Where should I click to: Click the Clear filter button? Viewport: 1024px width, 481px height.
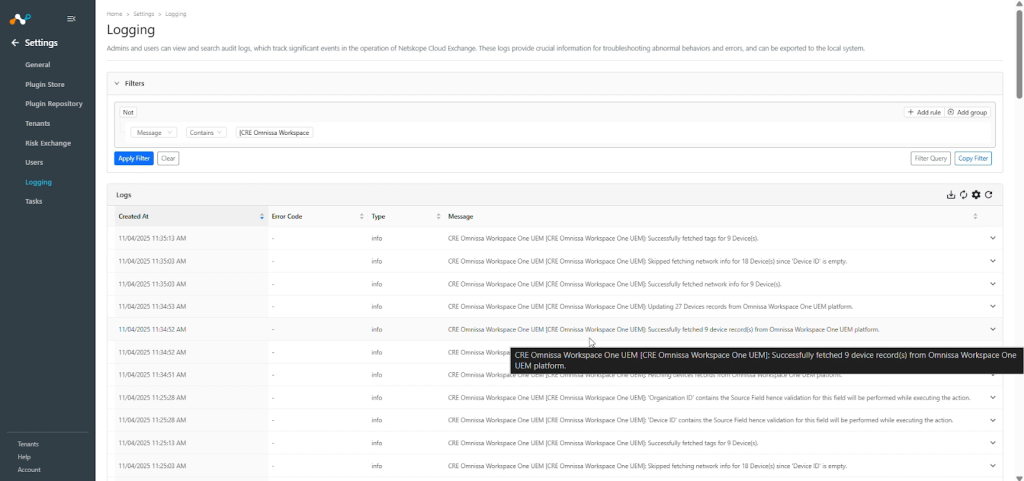tap(168, 158)
